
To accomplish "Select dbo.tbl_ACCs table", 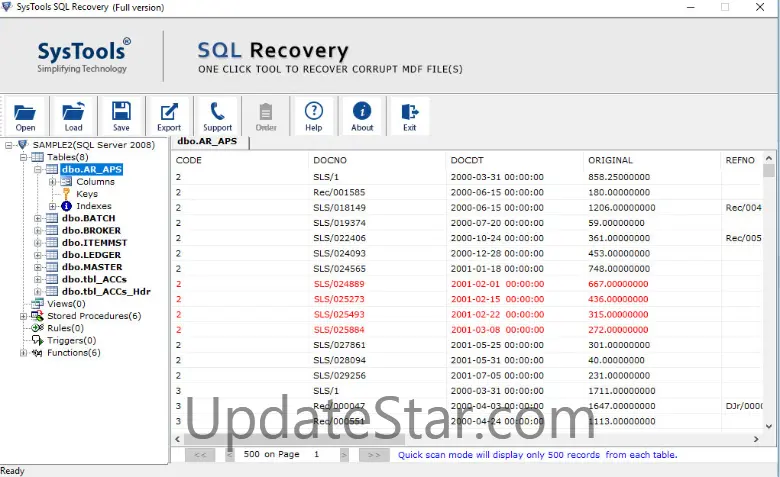I will pyautogui.click(x=95, y=279).
